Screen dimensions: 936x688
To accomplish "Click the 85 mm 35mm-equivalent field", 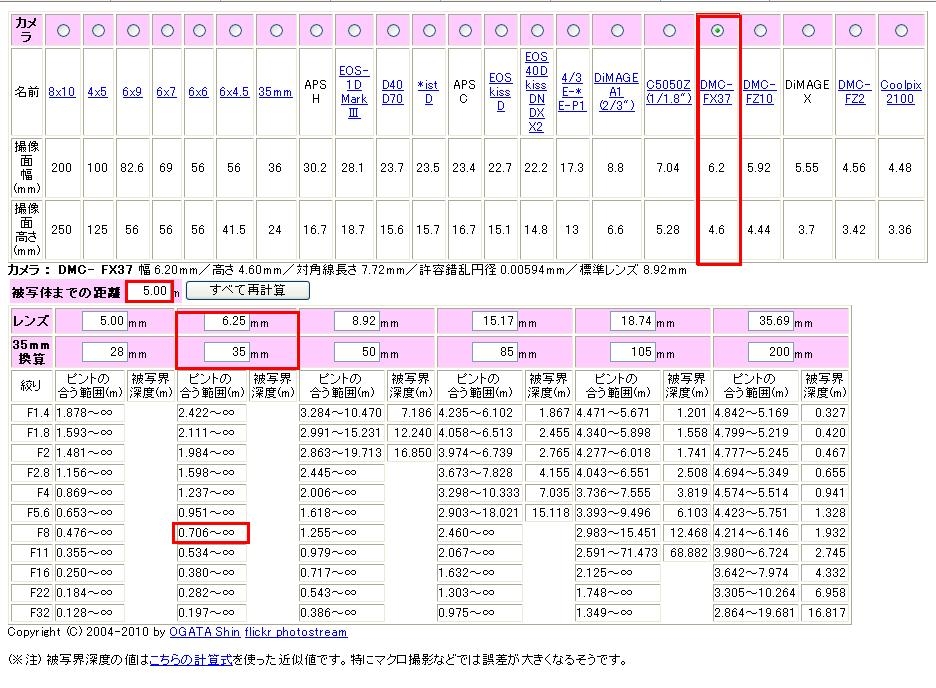I will pos(495,352).
